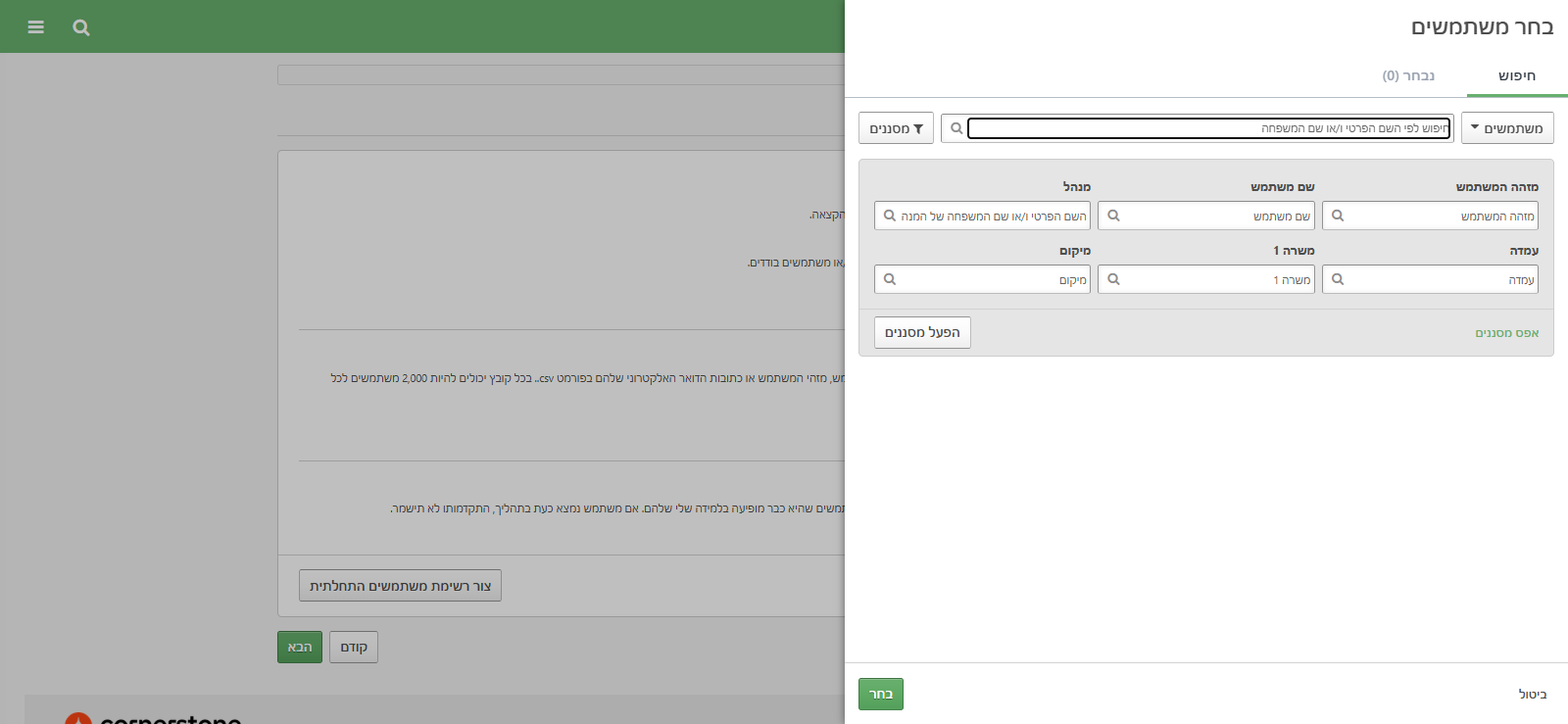The height and width of the screenshot is (724, 1568).
Task: Confirm selection with green בחר button
Action: coord(880,694)
